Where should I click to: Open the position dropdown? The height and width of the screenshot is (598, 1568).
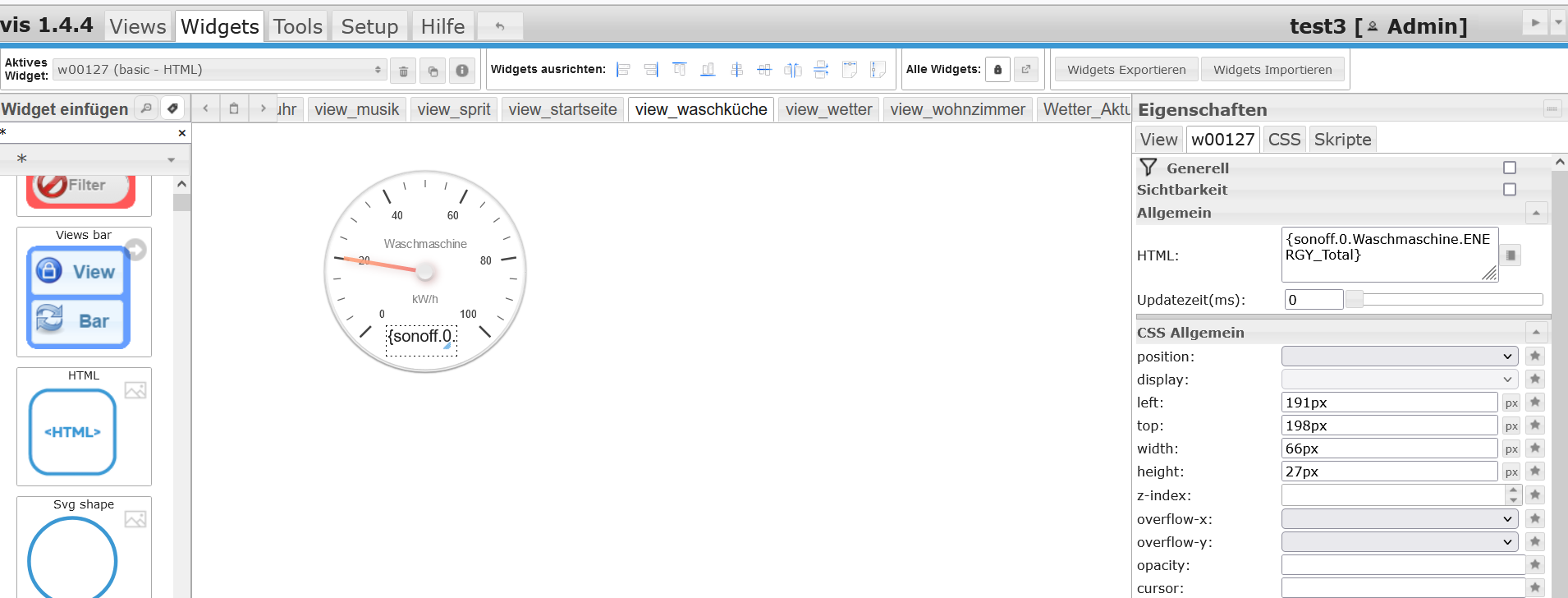1400,356
